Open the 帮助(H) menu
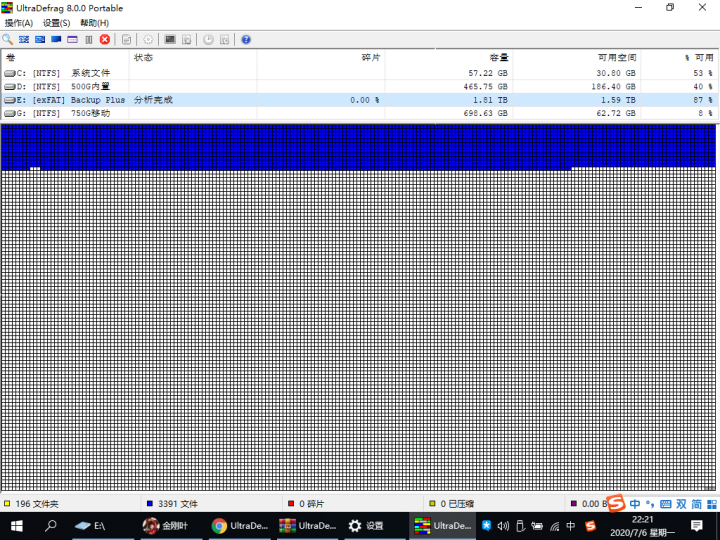 [94, 23]
